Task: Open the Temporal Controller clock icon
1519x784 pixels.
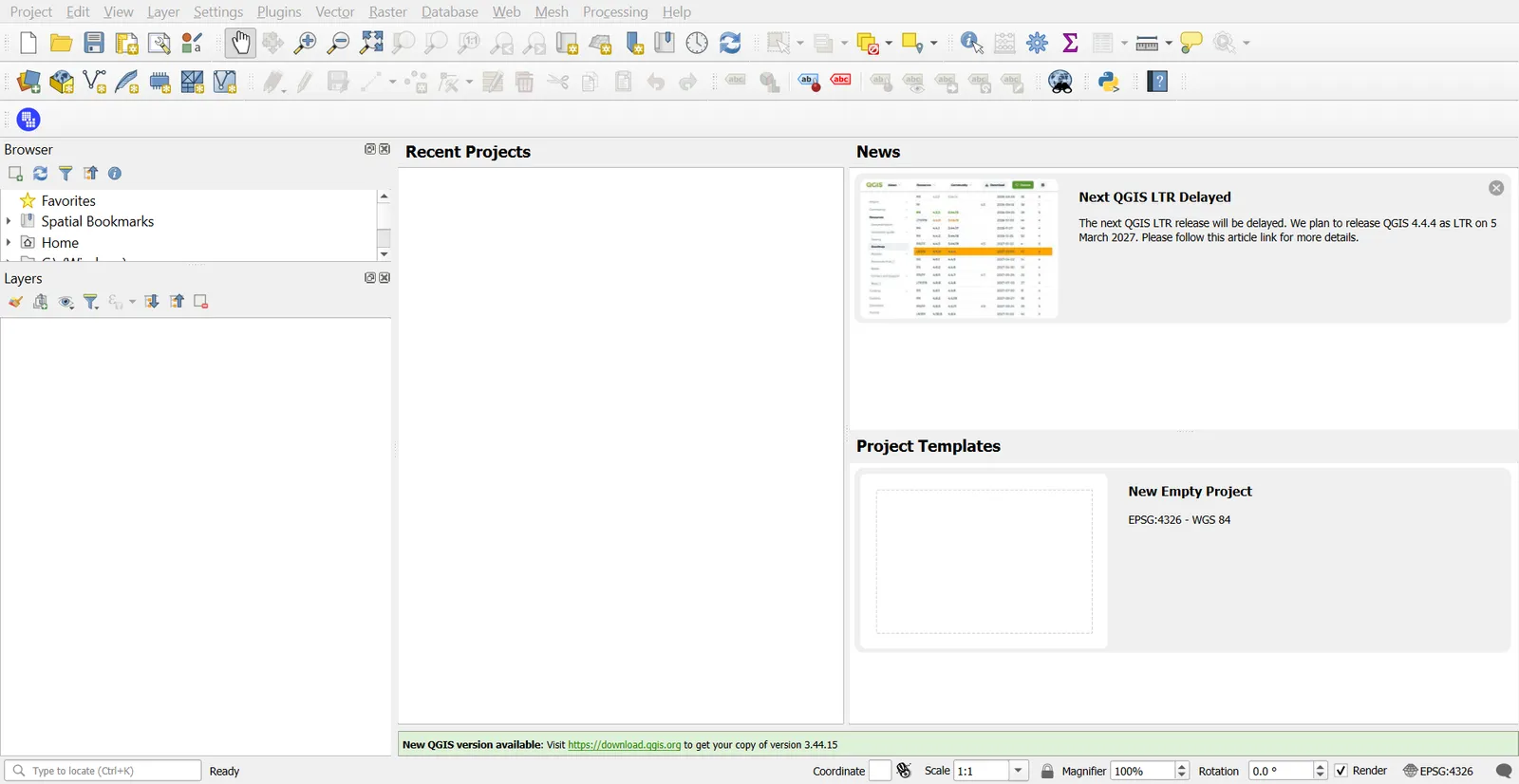Action: (697, 43)
